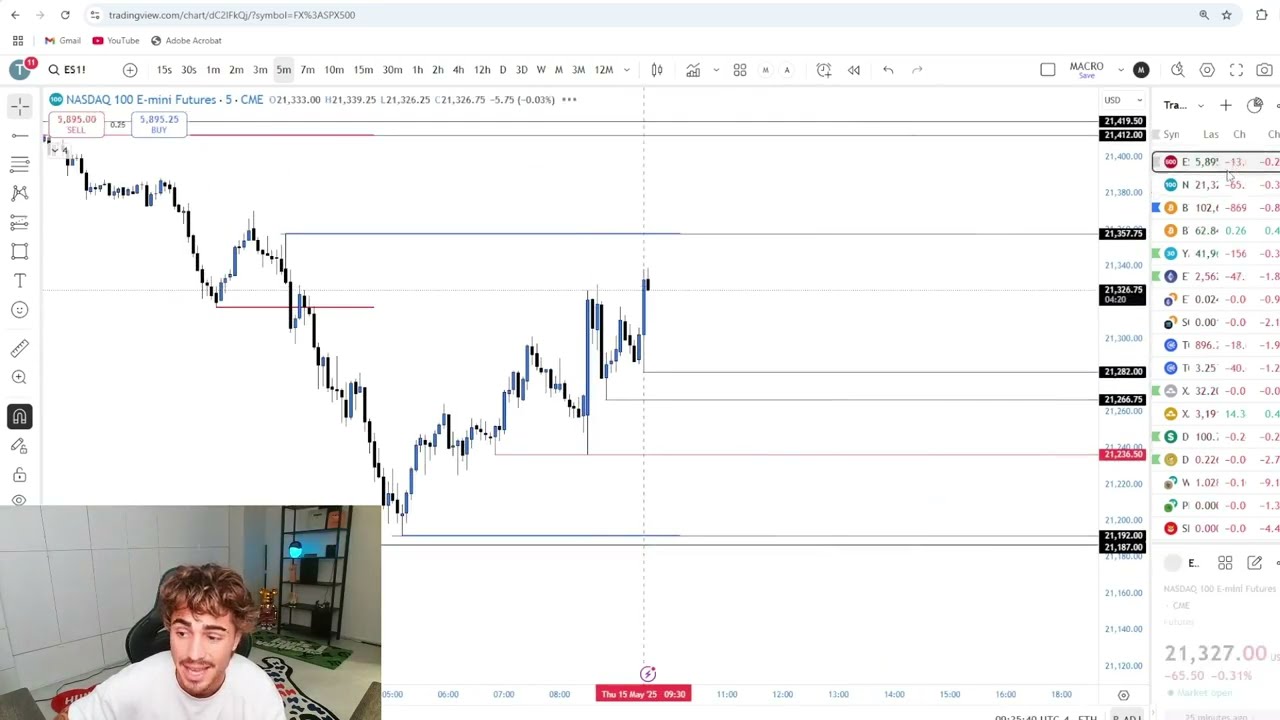Viewport: 1280px width, 720px height.
Task: Switch to the 15m timeframe
Action: 363,70
